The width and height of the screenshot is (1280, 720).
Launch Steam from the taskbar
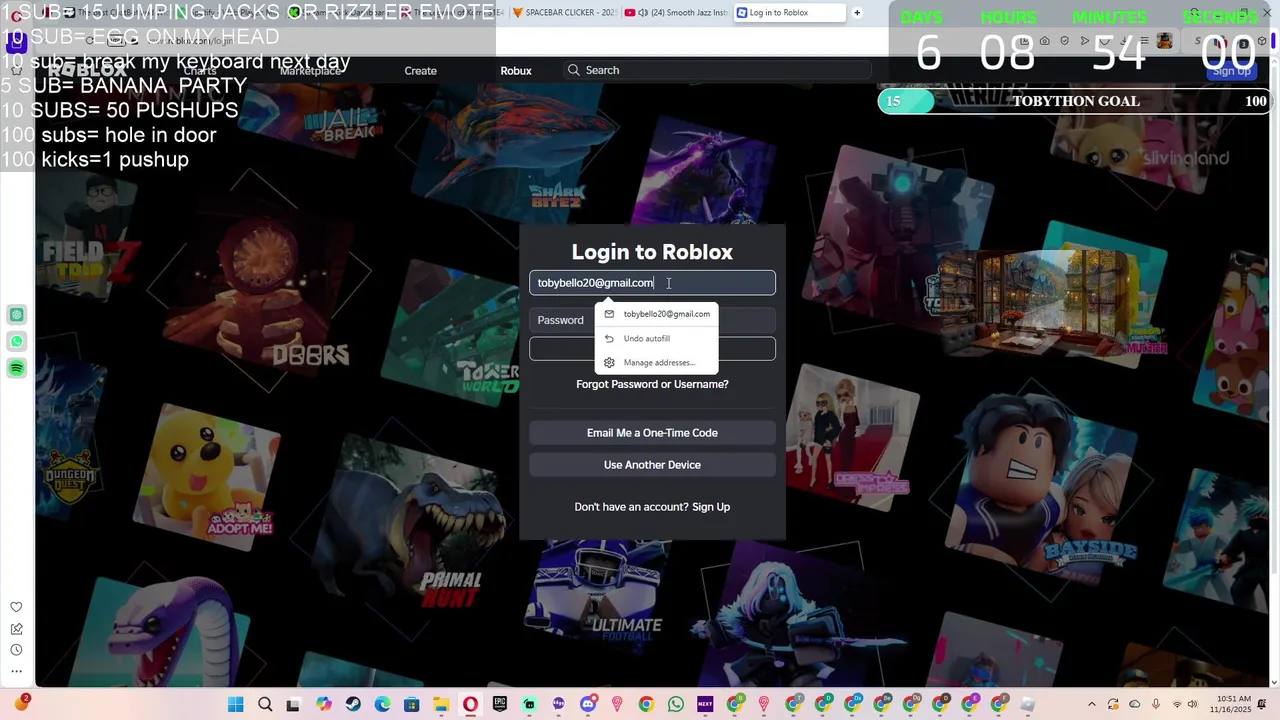[353, 705]
